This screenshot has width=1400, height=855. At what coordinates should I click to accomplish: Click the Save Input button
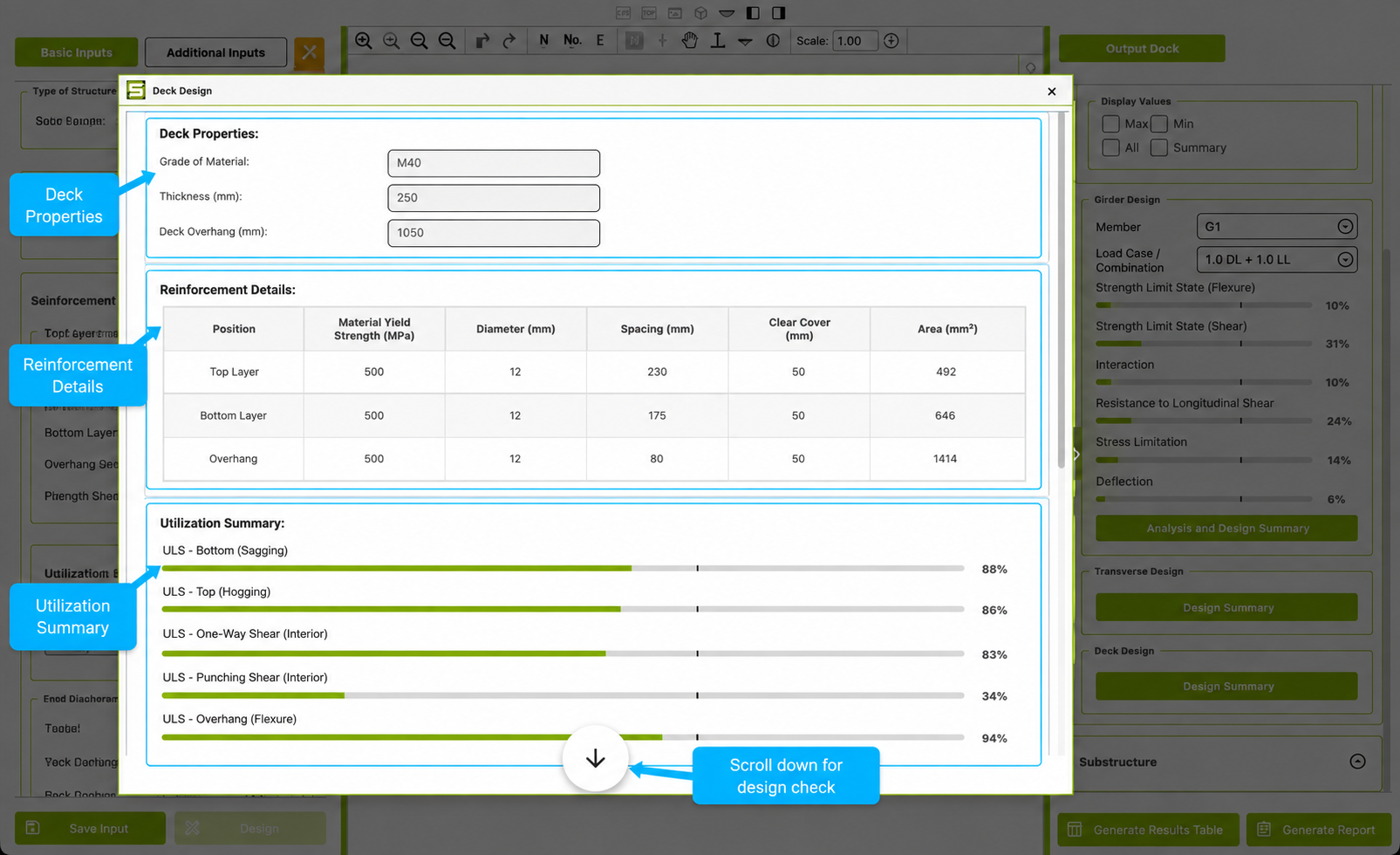coord(90,828)
